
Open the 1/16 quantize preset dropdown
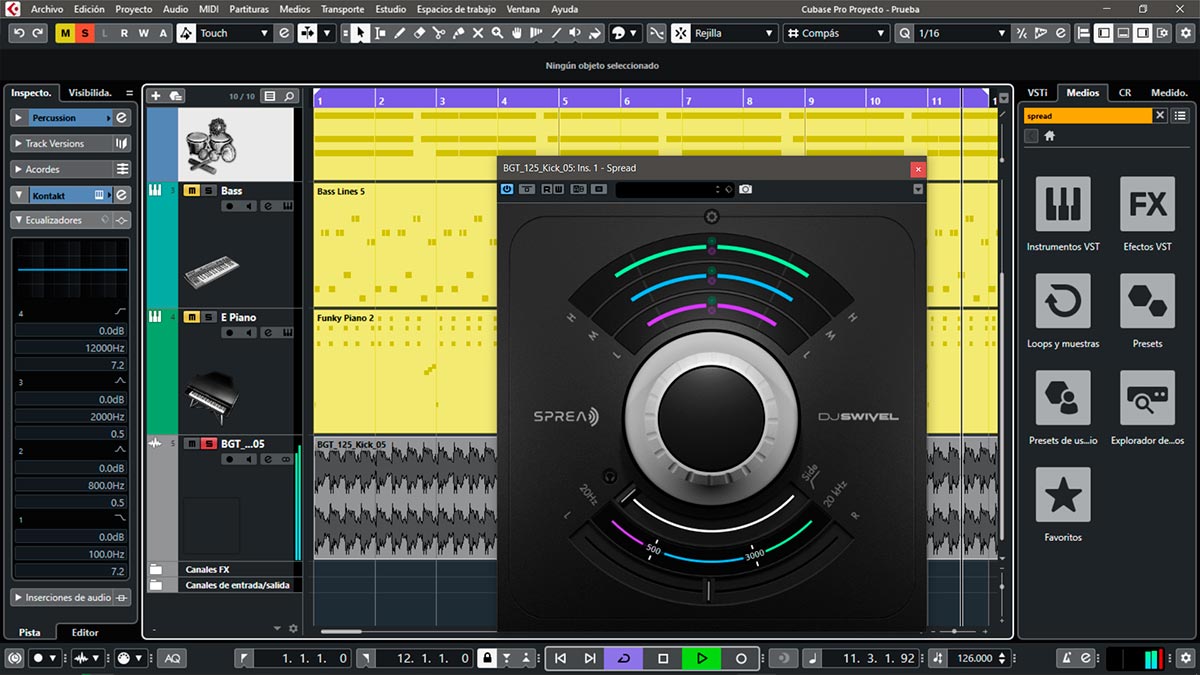962,33
